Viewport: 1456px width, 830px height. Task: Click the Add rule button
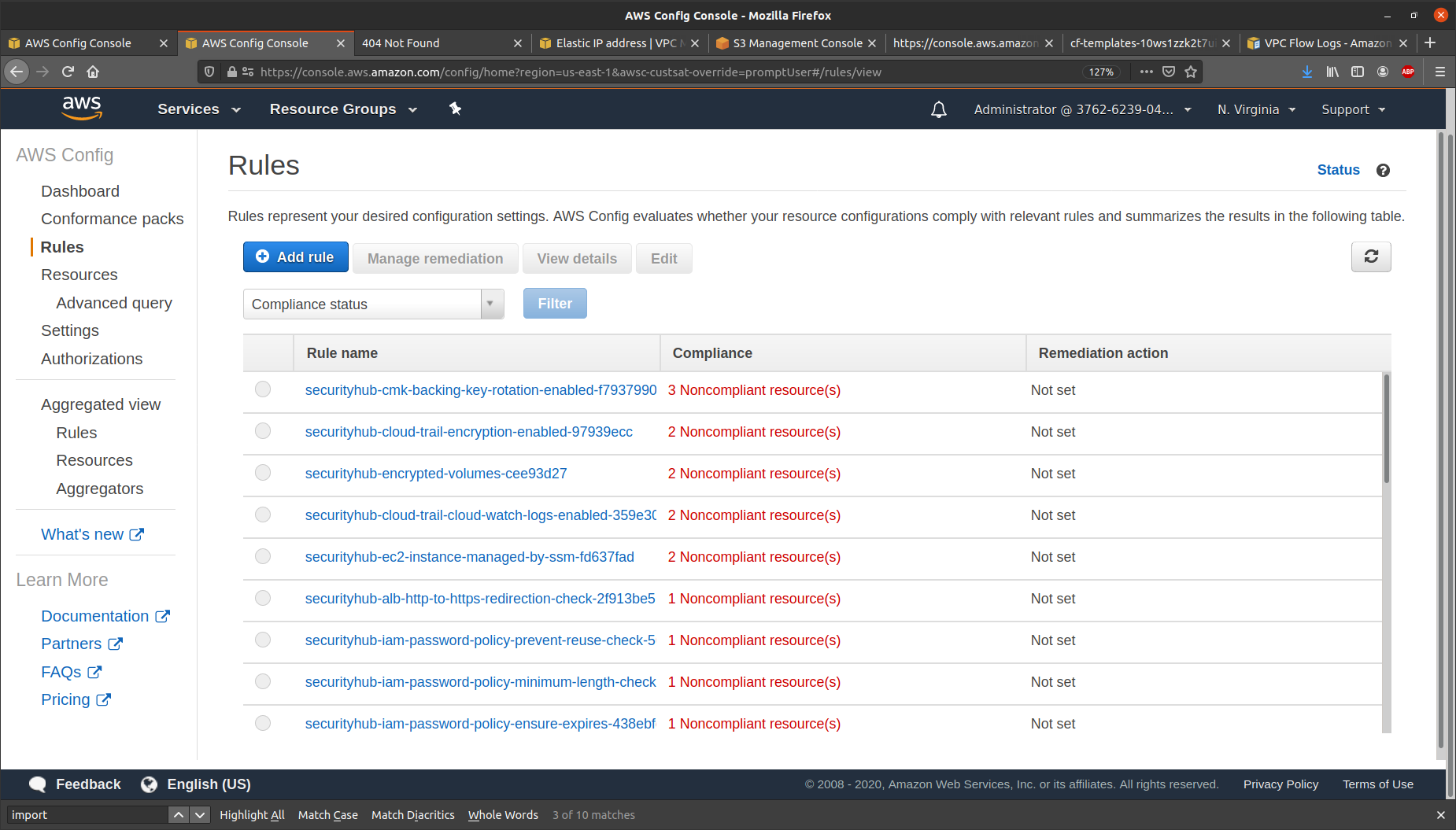[296, 257]
